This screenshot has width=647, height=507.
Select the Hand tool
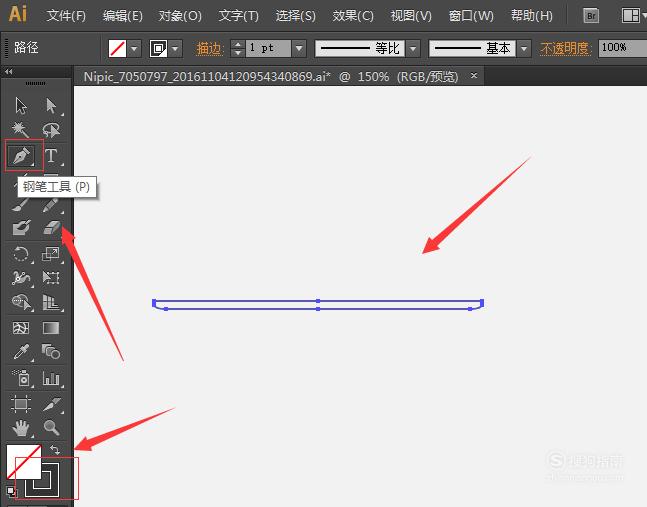pos(21,428)
